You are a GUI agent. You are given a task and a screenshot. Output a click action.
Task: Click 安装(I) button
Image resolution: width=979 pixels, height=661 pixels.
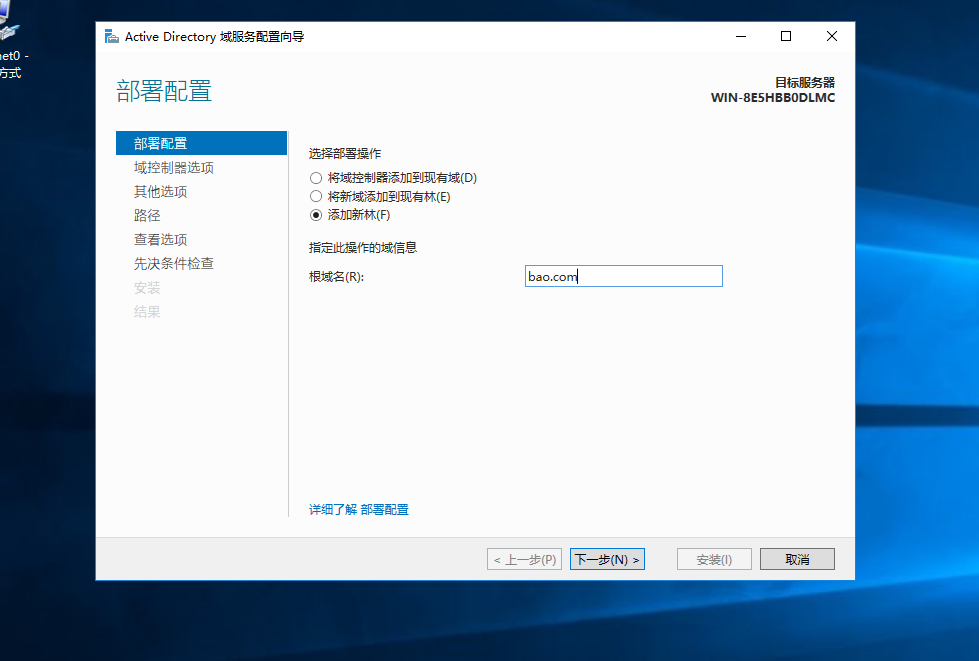pos(714,559)
